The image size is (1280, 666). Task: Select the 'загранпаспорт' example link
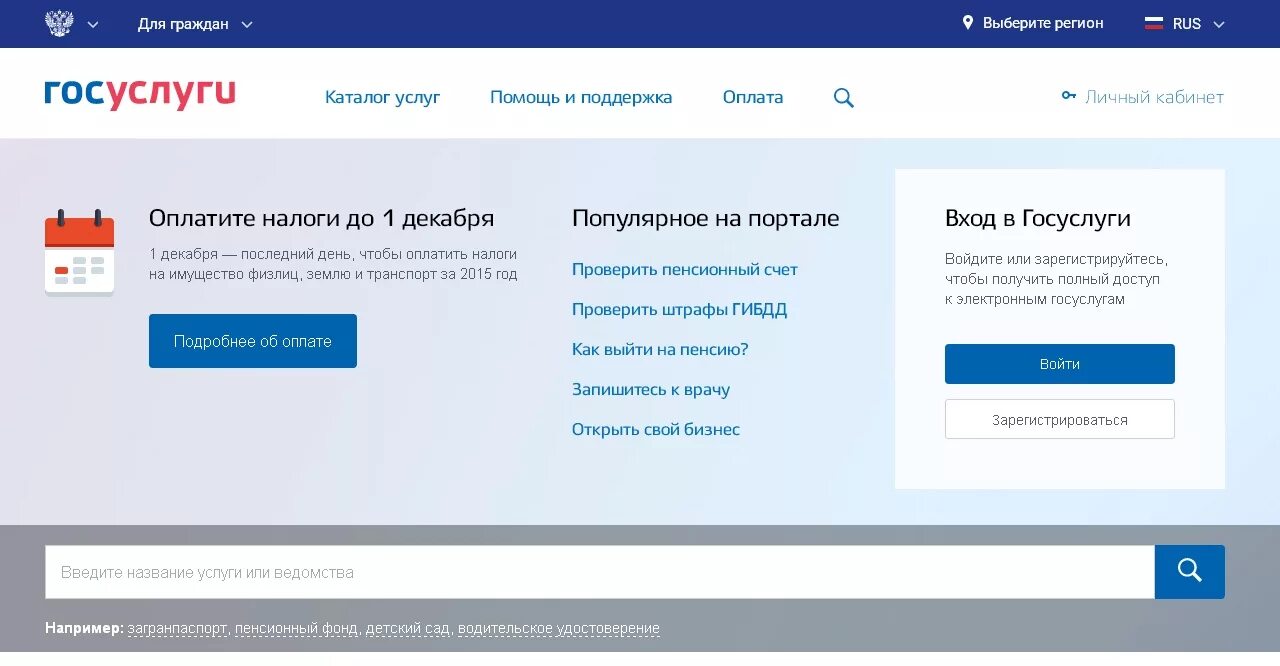click(178, 629)
